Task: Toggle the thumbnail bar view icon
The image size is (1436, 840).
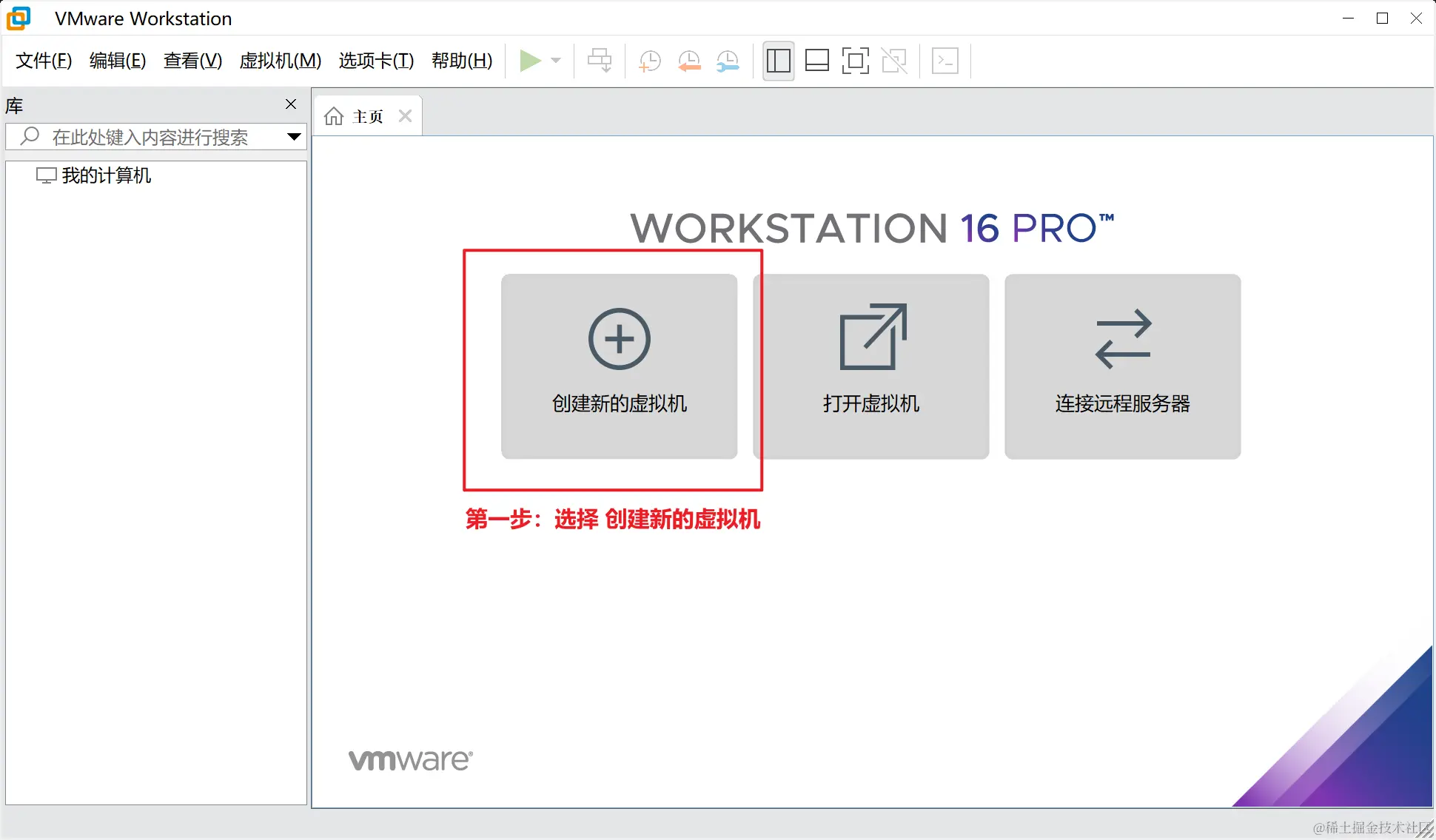Action: pyautogui.click(x=817, y=61)
